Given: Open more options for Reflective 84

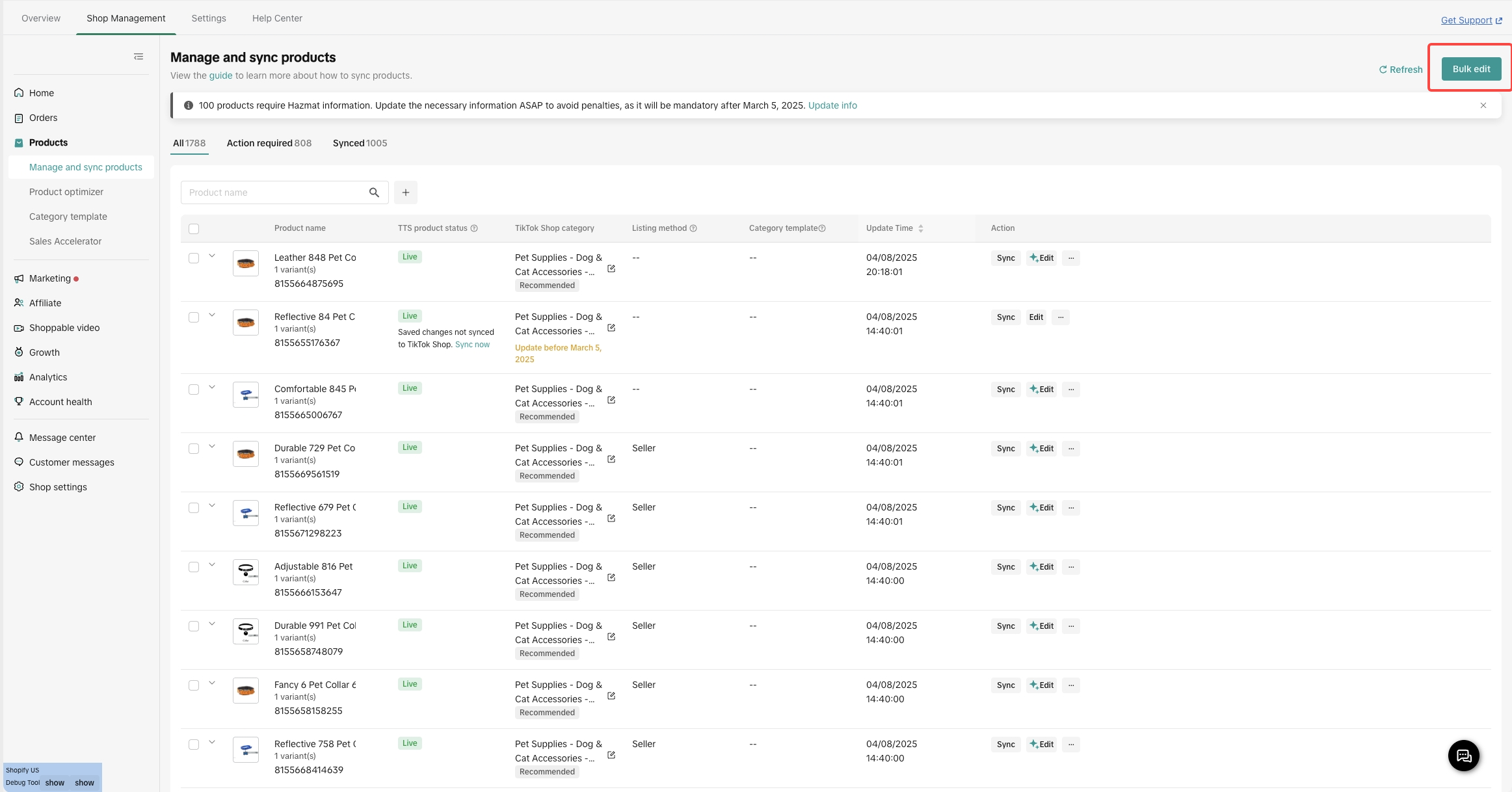Looking at the screenshot, I should pyautogui.click(x=1061, y=317).
